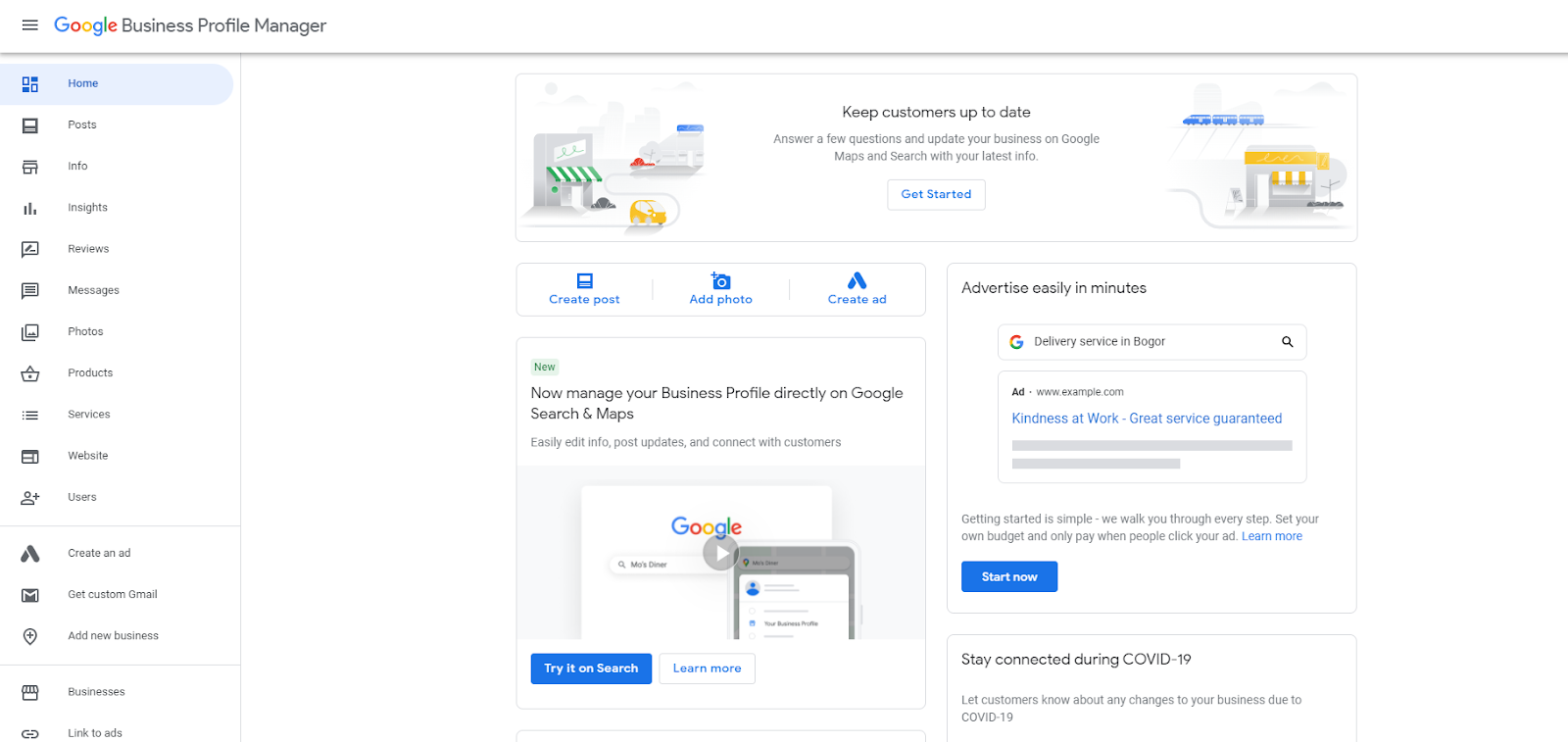The image size is (1568, 742).
Task: Open the Kindness at Work ad headline
Action: (1147, 419)
